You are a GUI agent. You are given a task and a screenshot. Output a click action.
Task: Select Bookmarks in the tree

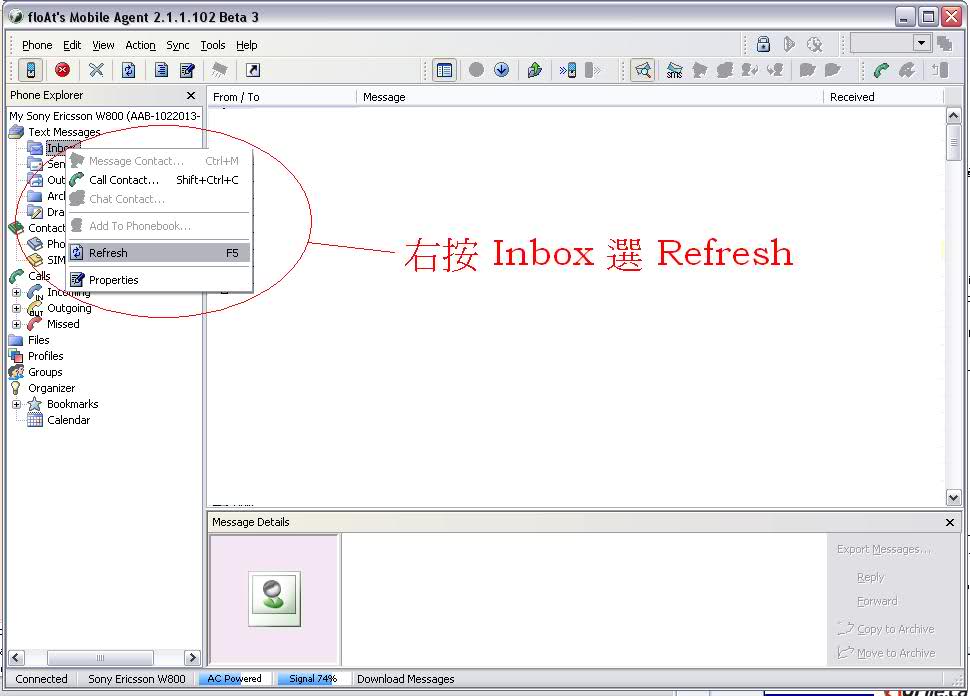tap(73, 405)
